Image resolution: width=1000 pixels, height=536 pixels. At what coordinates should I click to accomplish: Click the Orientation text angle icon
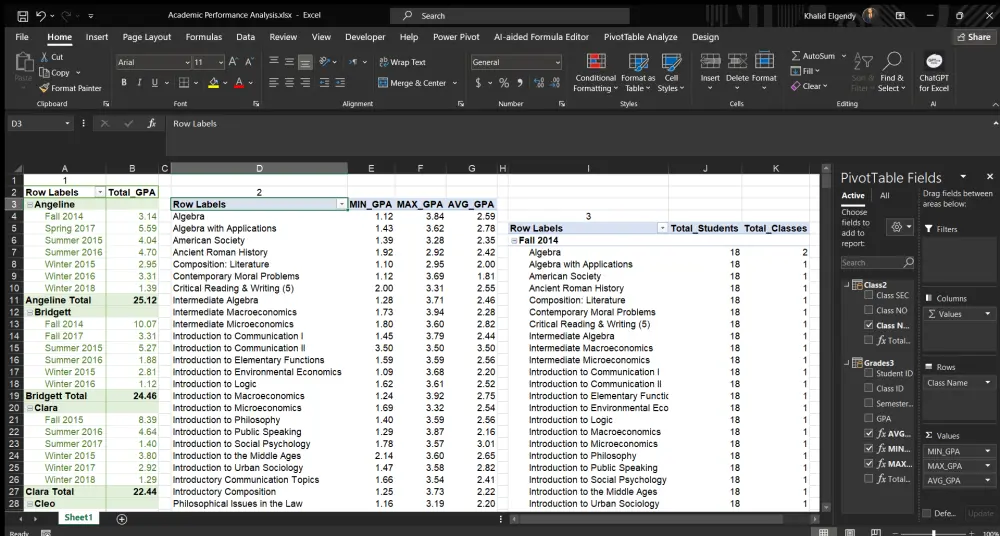click(x=325, y=62)
